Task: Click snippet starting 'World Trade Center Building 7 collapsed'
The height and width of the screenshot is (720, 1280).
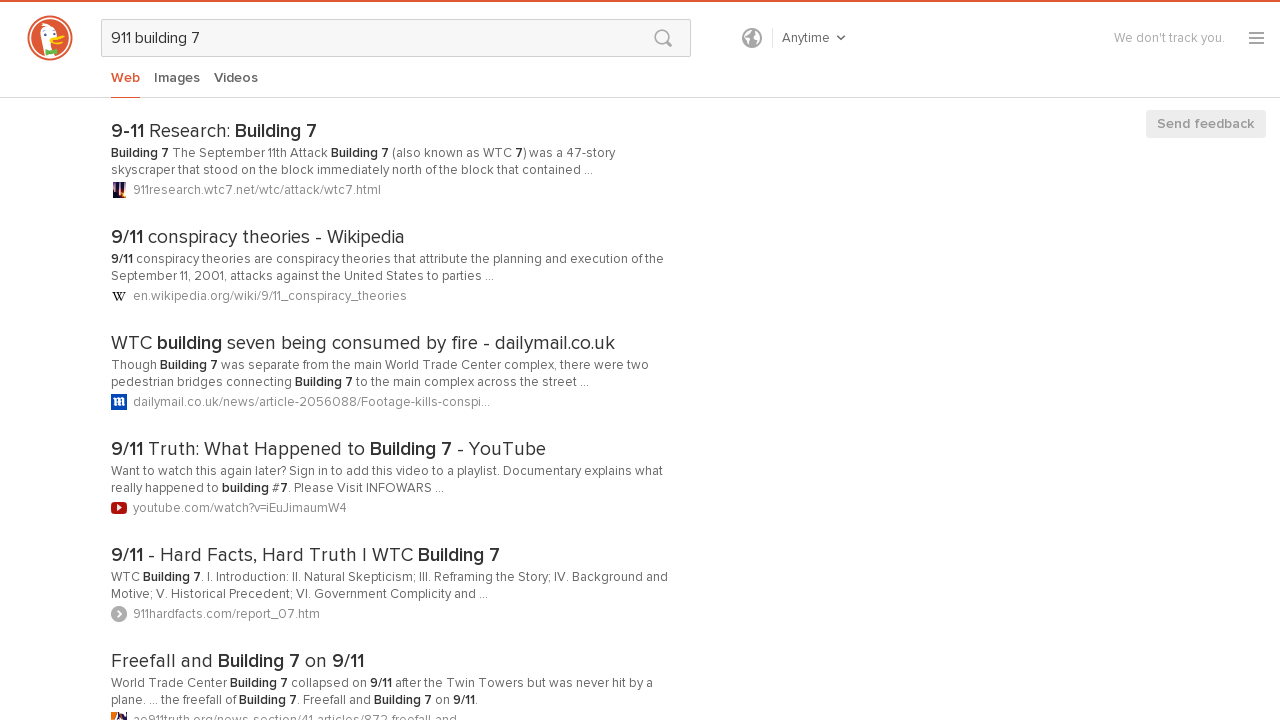Action: 382,692
